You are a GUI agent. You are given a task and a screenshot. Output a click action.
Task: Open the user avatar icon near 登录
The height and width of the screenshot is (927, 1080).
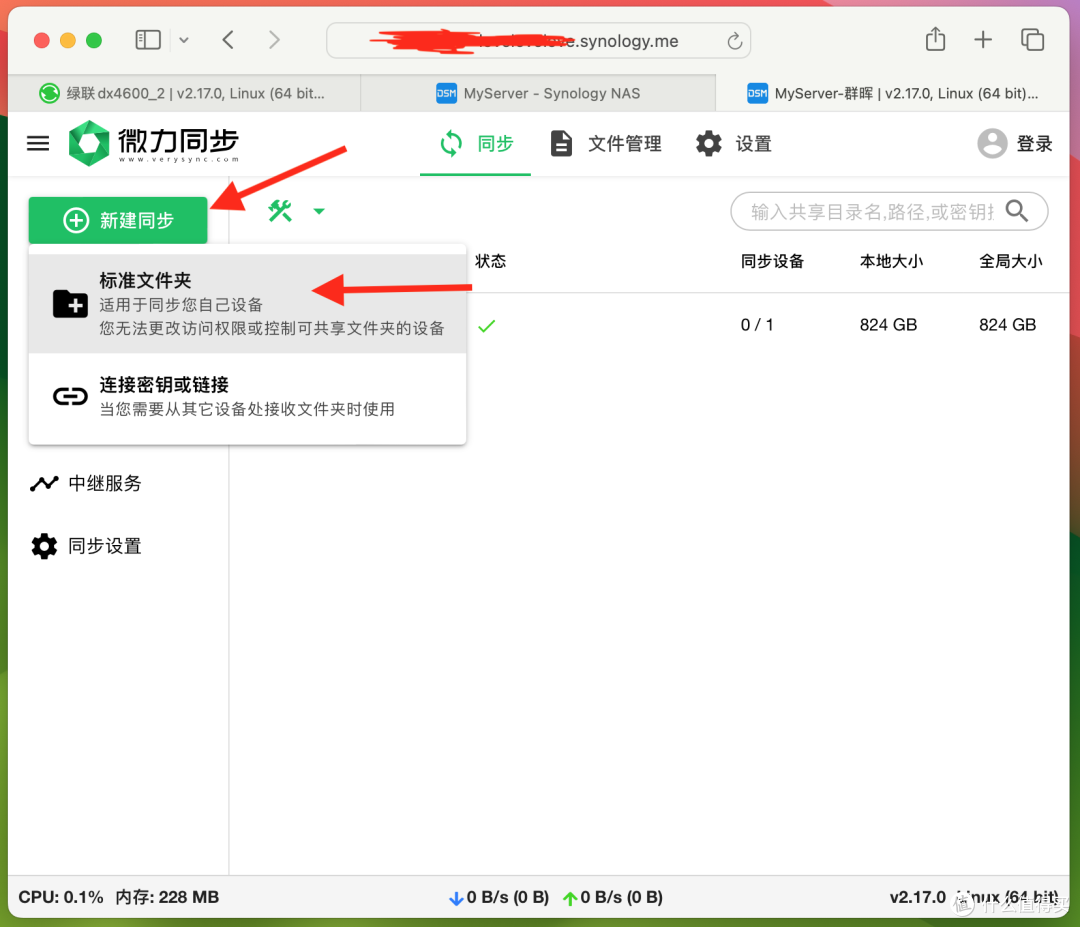click(991, 143)
